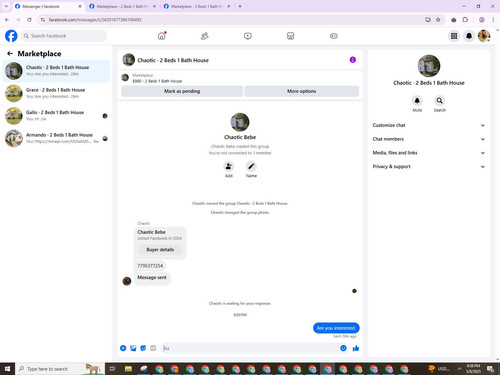This screenshot has height=375, width=500.
Task: Select the 'Are you interested.' sent message
Action: (336, 328)
